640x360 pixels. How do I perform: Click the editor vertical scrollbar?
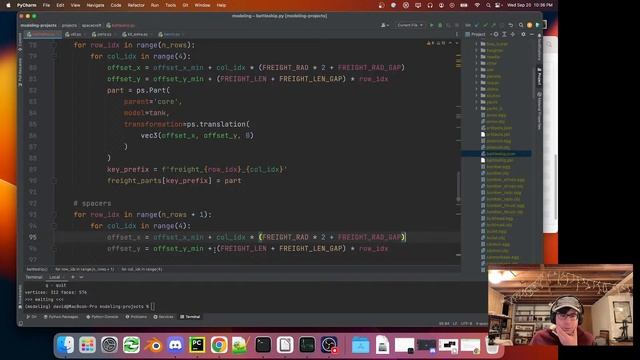tap(458, 187)
